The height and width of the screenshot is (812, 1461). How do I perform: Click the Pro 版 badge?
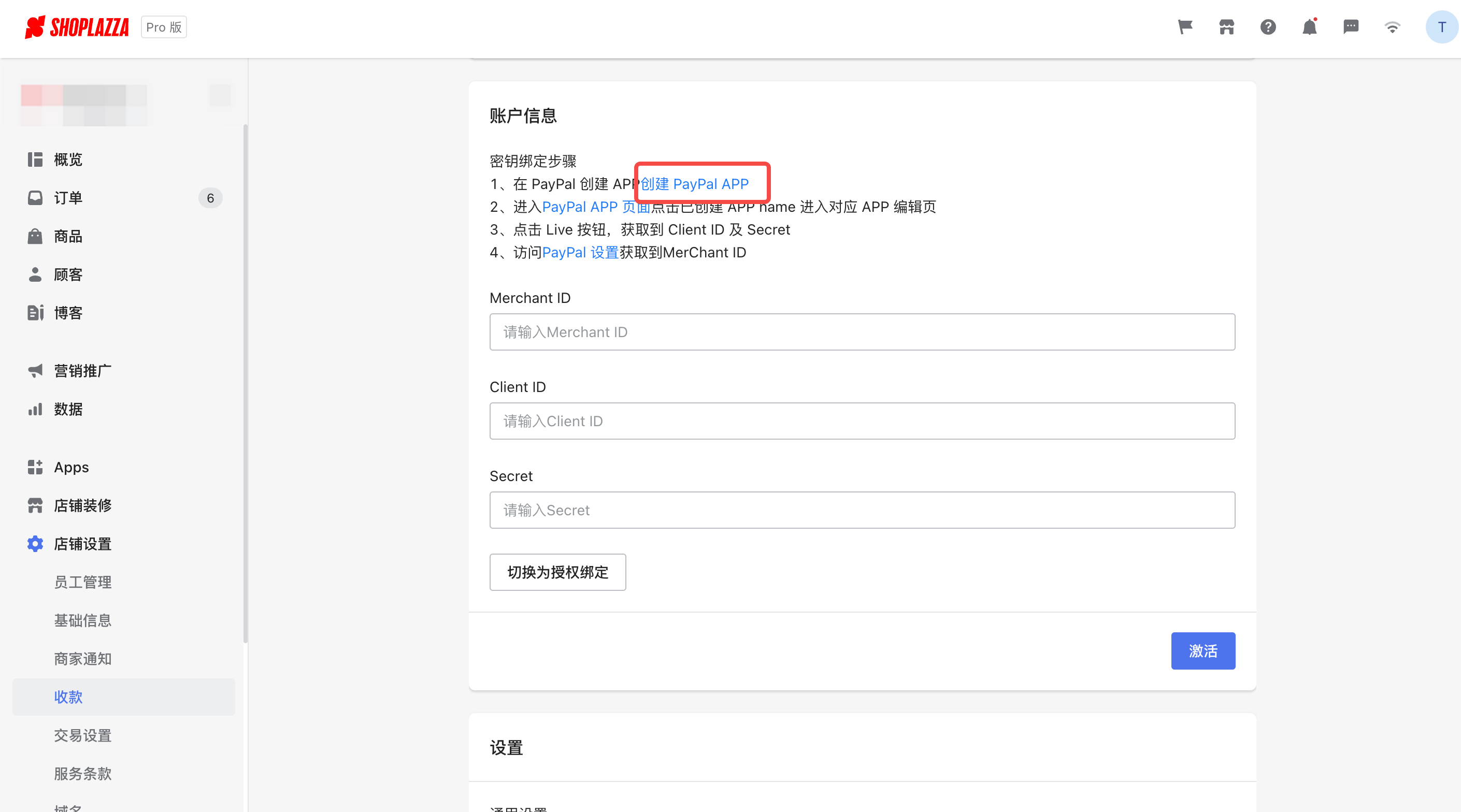pyautogui.click(x=163, y=27)
